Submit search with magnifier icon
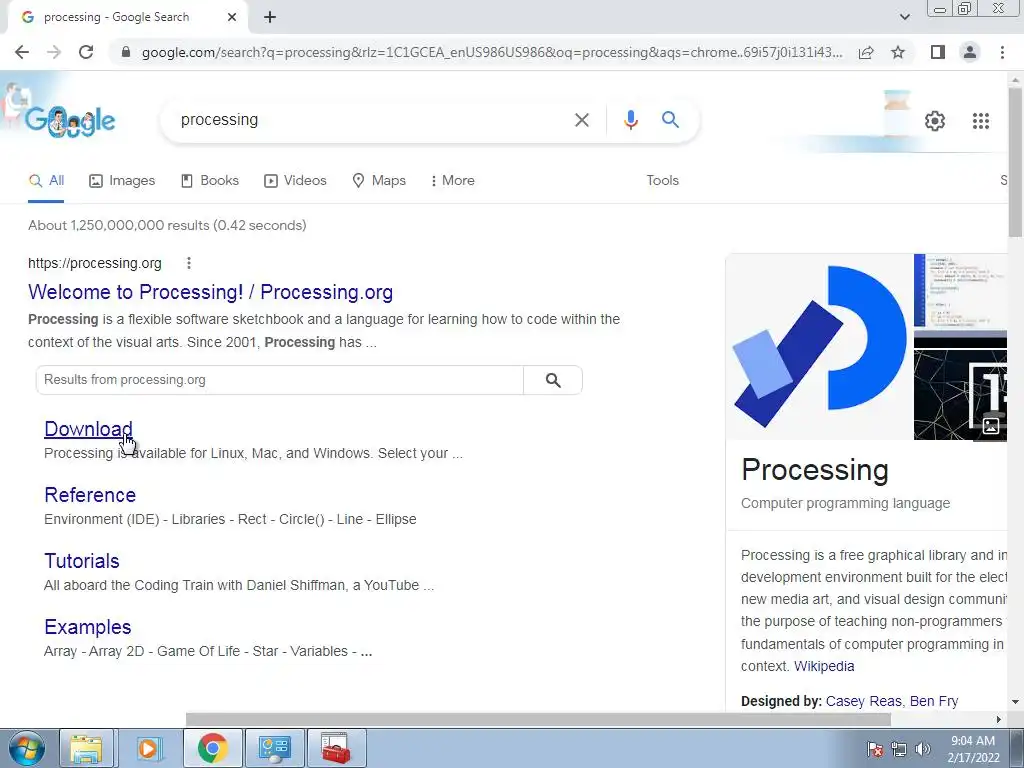This screenshot has width=1024, height=768. [670, 120]
